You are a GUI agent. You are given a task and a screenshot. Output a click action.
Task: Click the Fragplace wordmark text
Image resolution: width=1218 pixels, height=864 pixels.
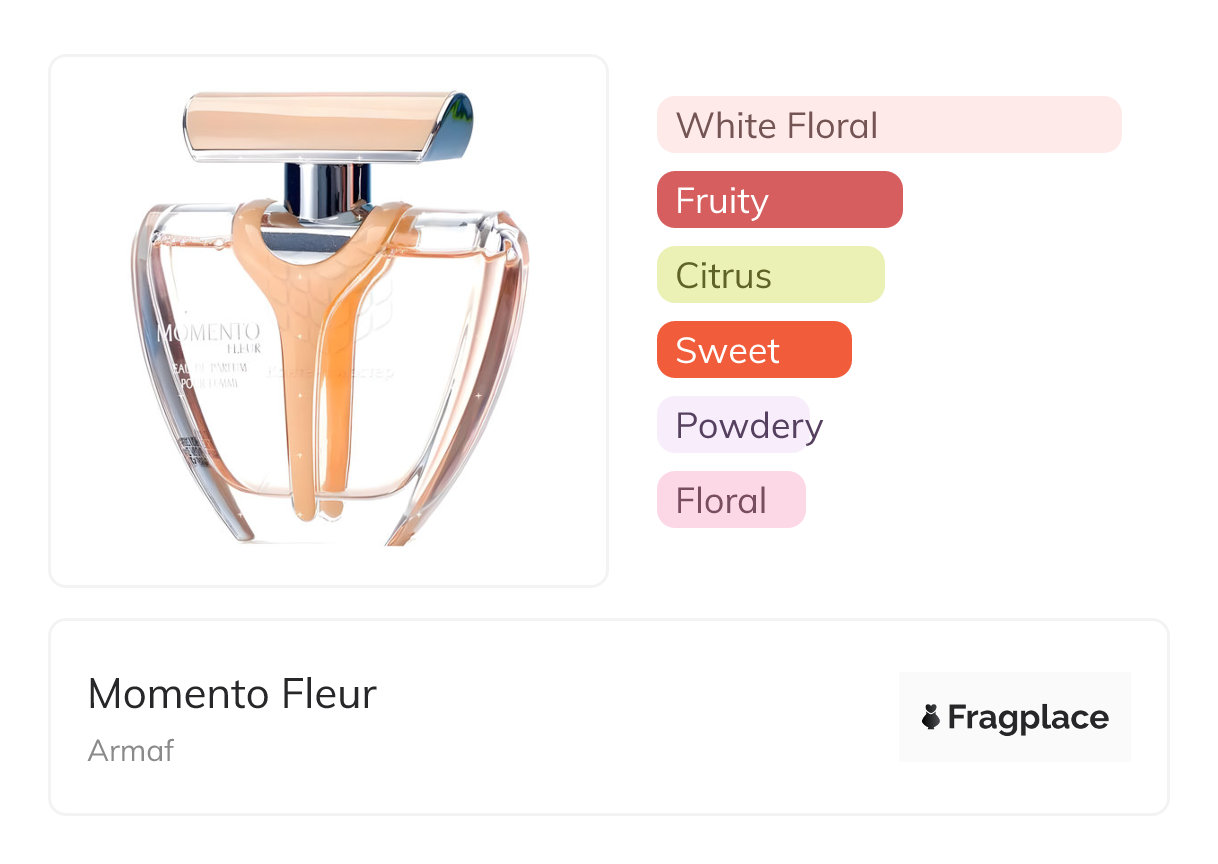click(x=1028, y=717)
